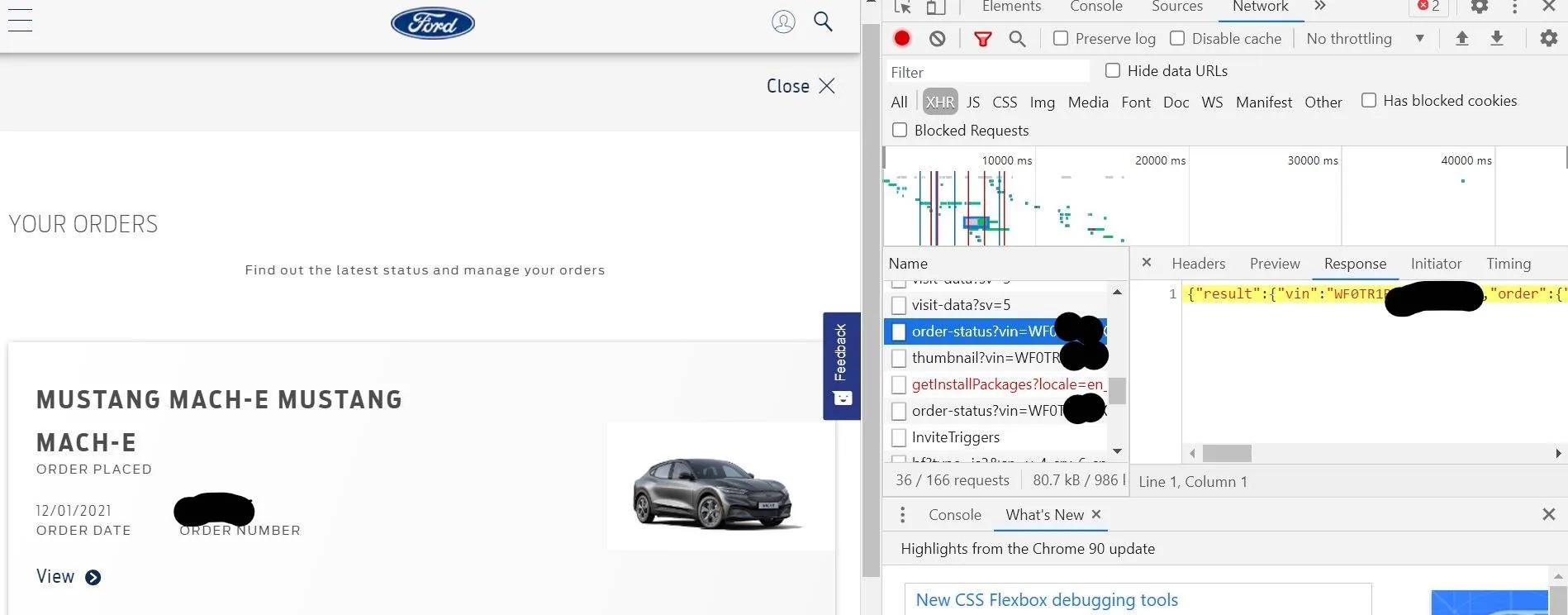Tick checkbox beside InviteTriggers
Viewport: 1568px width, 615px height.
tap(899, 437)
